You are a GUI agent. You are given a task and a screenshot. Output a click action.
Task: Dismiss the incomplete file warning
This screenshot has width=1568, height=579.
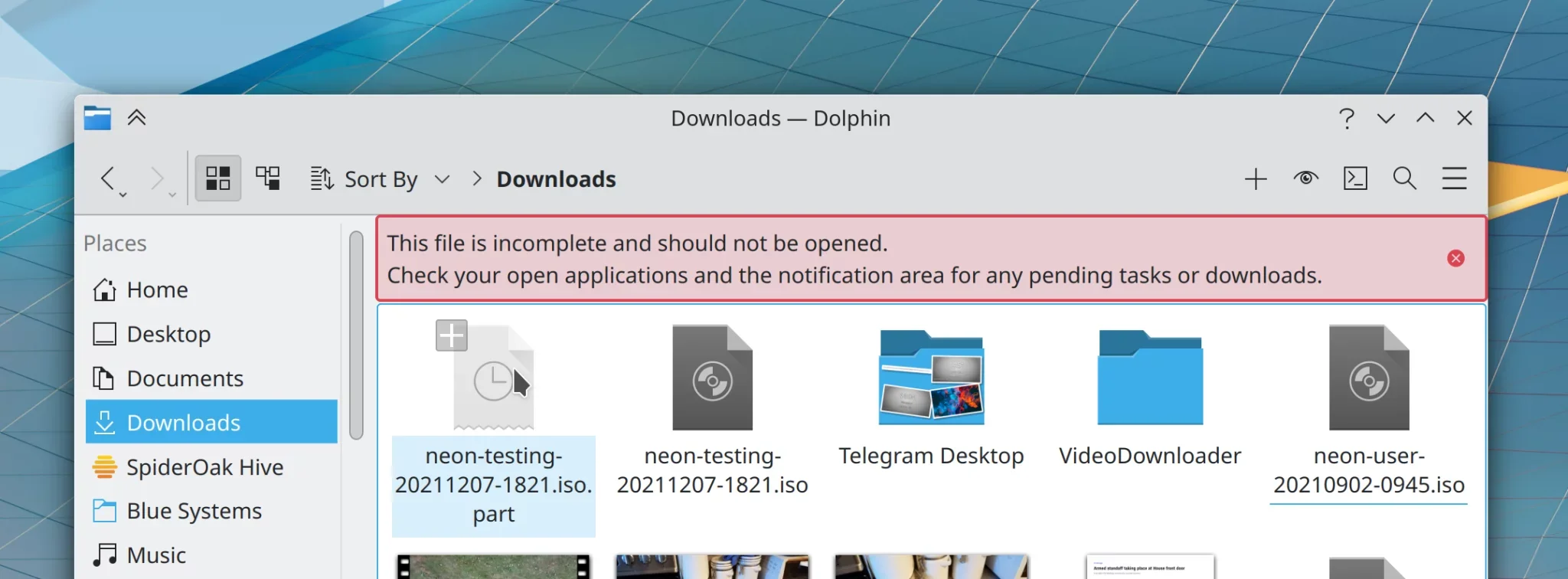[1455, 258]
